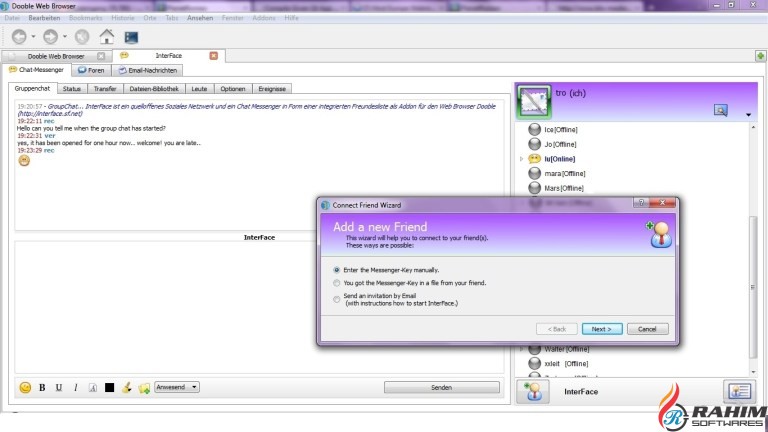
Task: Open the back button history dropdown arrow
Action: (33, 37)
